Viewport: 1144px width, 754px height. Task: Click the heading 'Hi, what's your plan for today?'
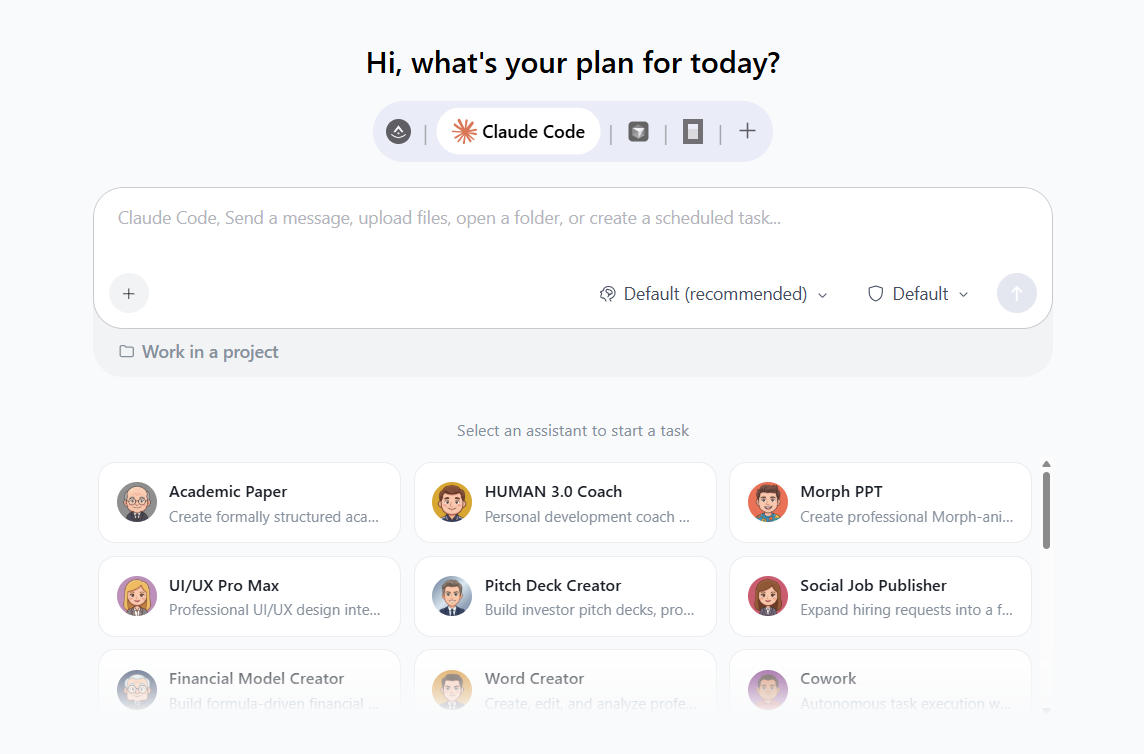573,64
